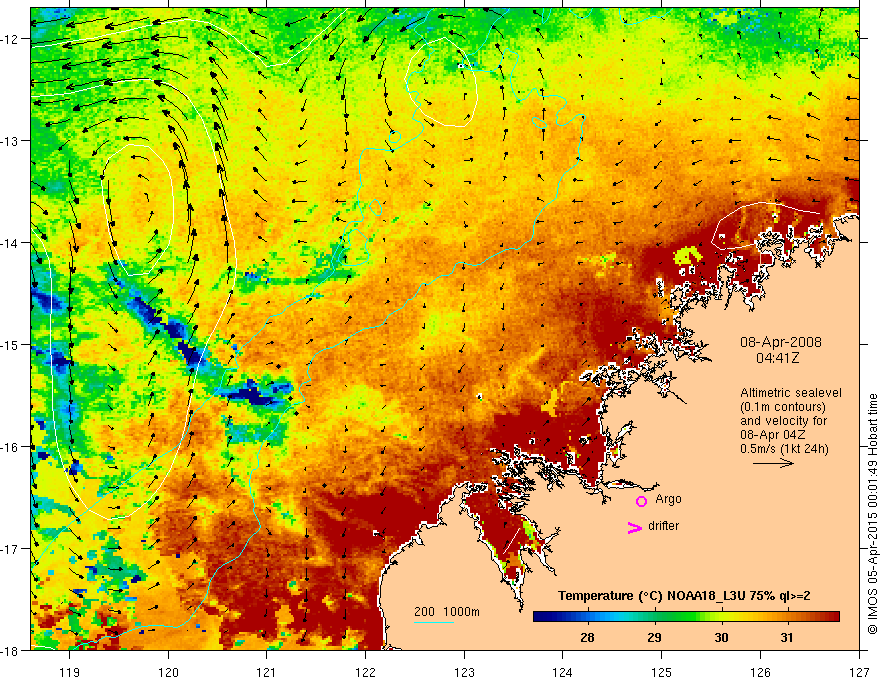Click latitude axis label -15
This screenshot has width=880, height=680.
click(9, 344)
